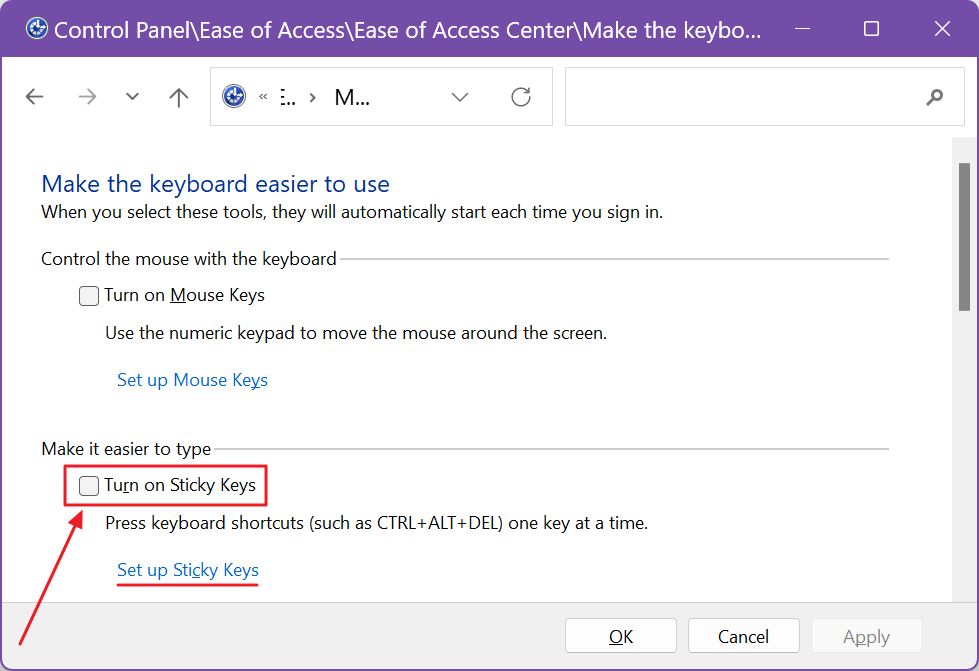Viewport: 979px width, 671px height.
Task: Click inside the search box
Action: tap(740, 96)
